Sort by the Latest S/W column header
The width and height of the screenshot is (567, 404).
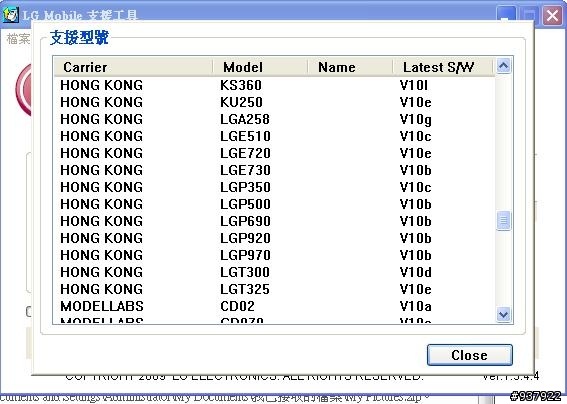point(443,67)
